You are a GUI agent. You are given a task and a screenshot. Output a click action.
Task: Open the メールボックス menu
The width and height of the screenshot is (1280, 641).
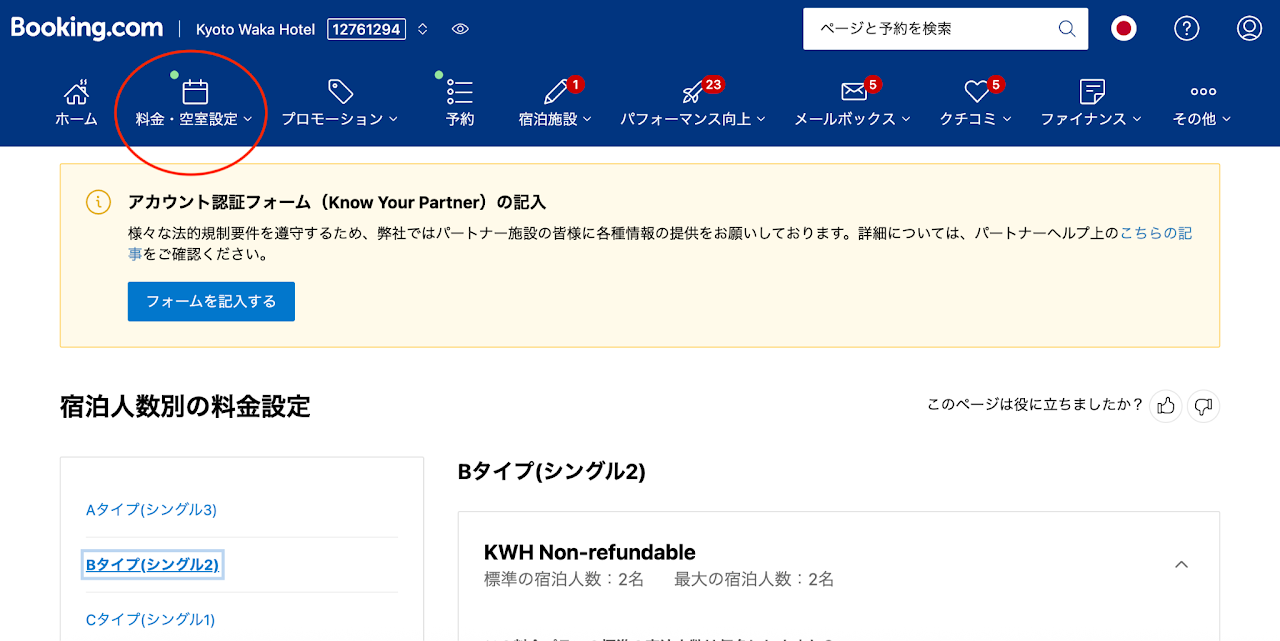pos(852,104)
